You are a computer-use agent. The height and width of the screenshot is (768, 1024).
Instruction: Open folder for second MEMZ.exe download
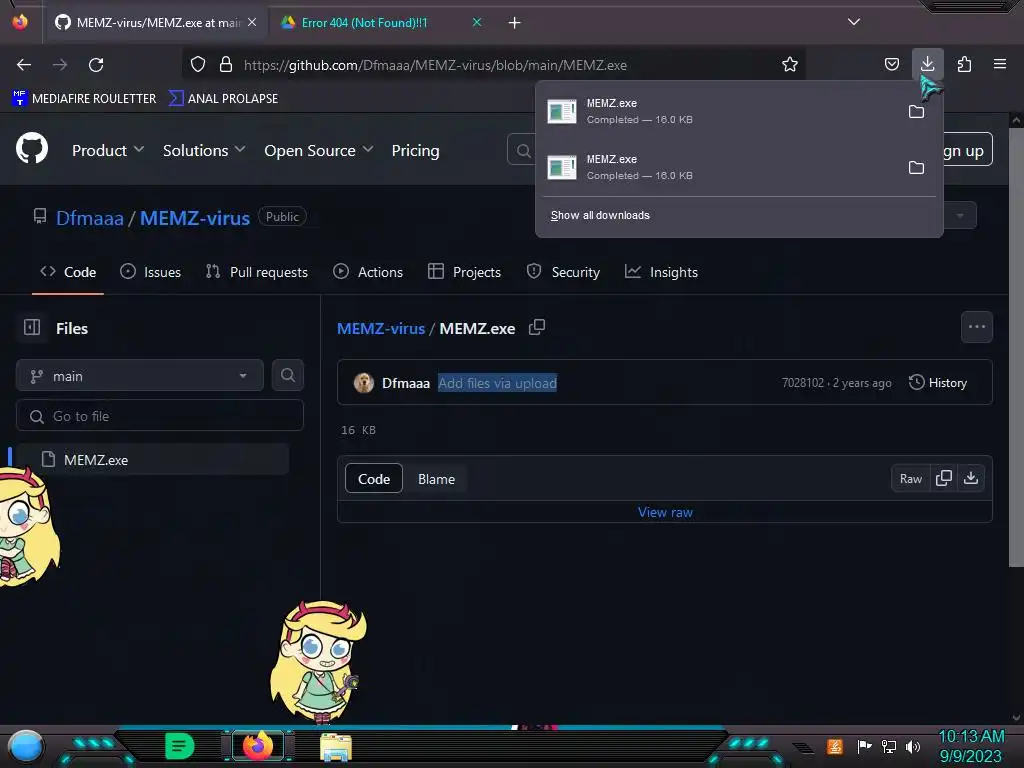(x=916, y=168)
